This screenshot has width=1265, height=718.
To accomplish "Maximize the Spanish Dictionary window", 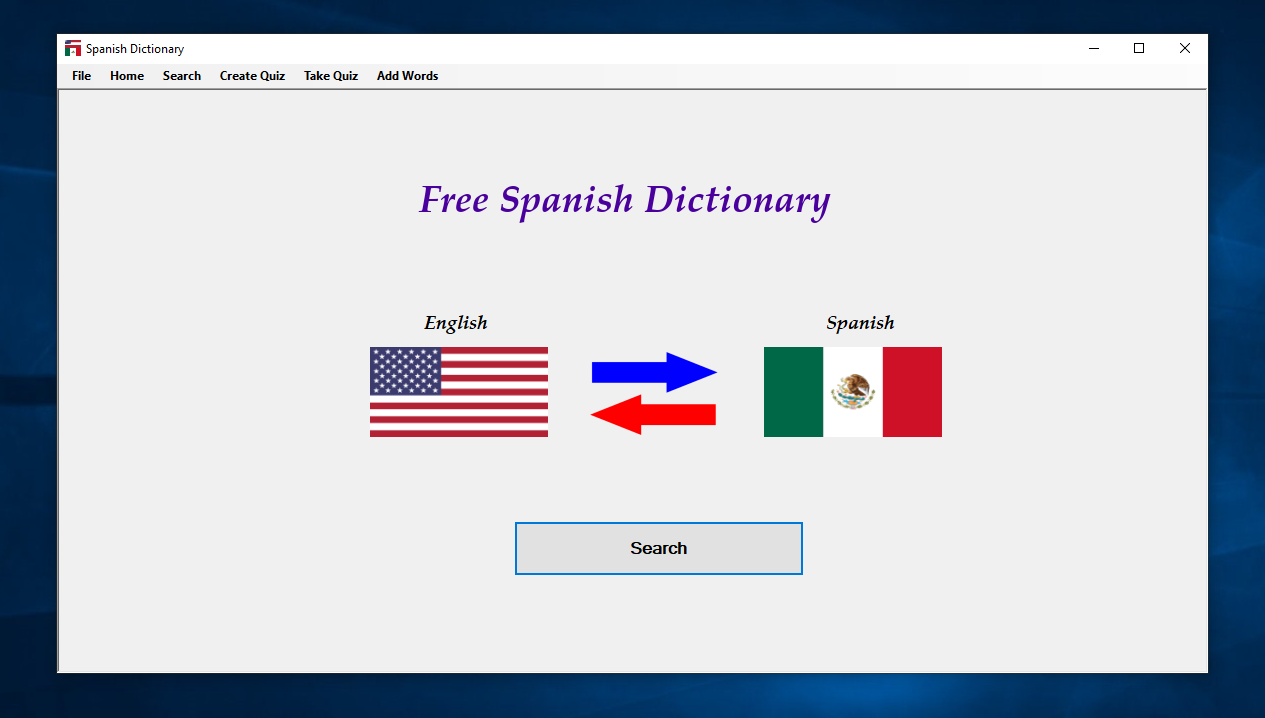I will 1139,48.
